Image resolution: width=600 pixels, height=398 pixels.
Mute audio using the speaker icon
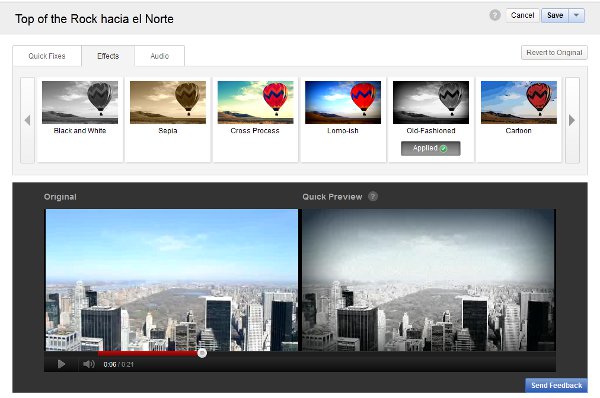(89, 364)
